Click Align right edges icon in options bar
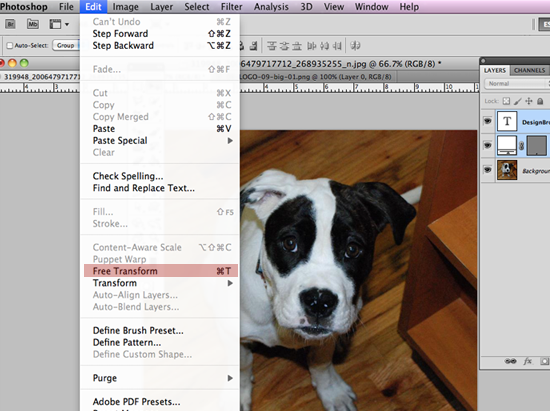This screenshot has height=411, width=550. (x=253, y=46)
